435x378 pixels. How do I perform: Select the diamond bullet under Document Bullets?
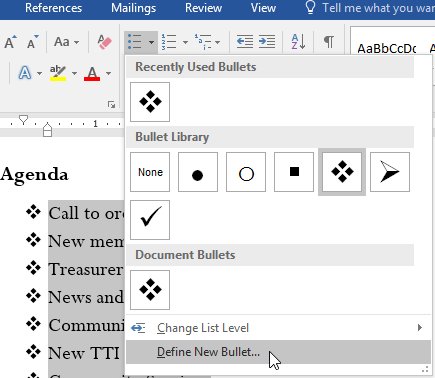click(x=150, y=290)
